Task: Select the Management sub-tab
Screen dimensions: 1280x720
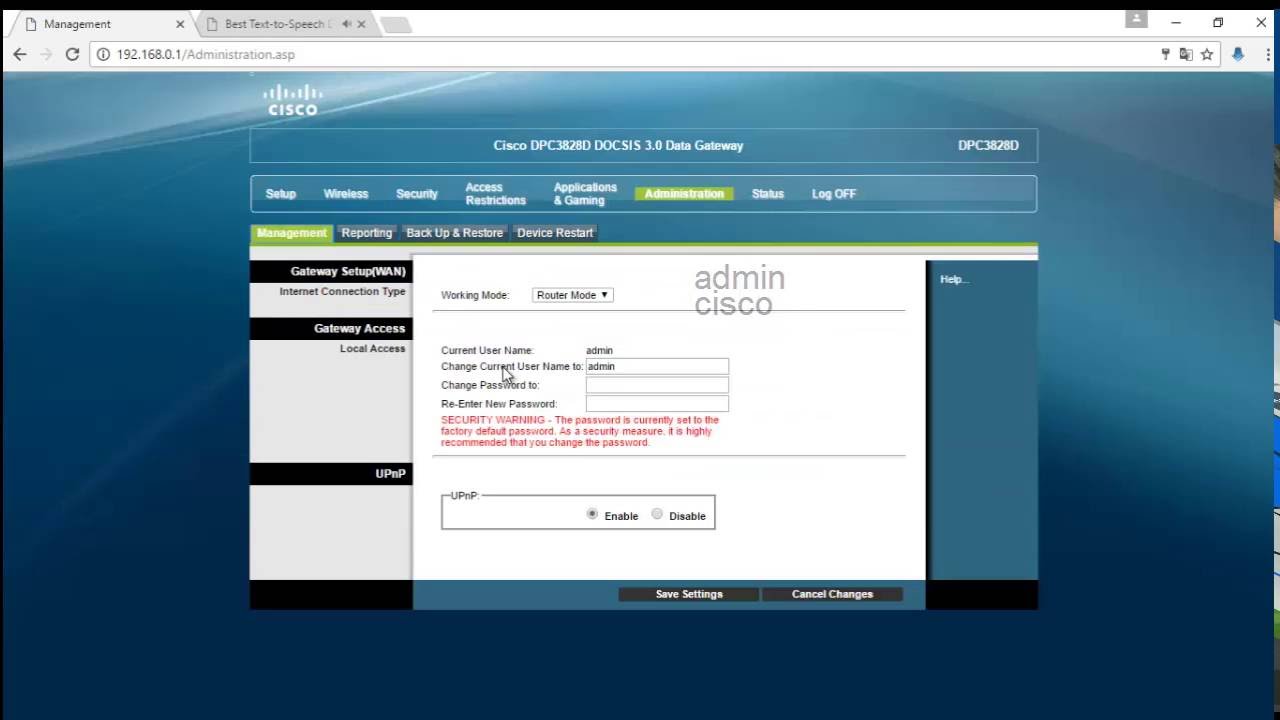Action: pyautogui.click(x=291, y=233)
